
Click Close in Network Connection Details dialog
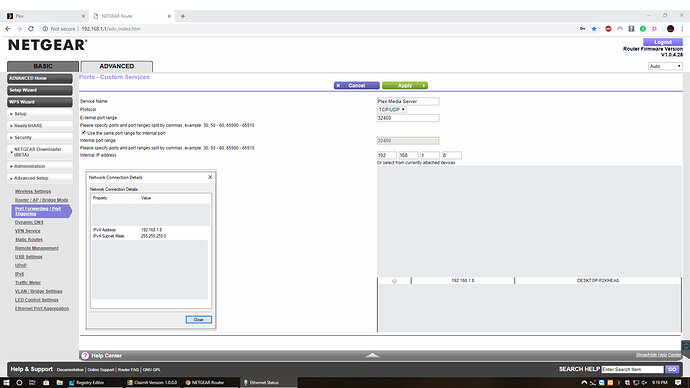click(198, 319)
